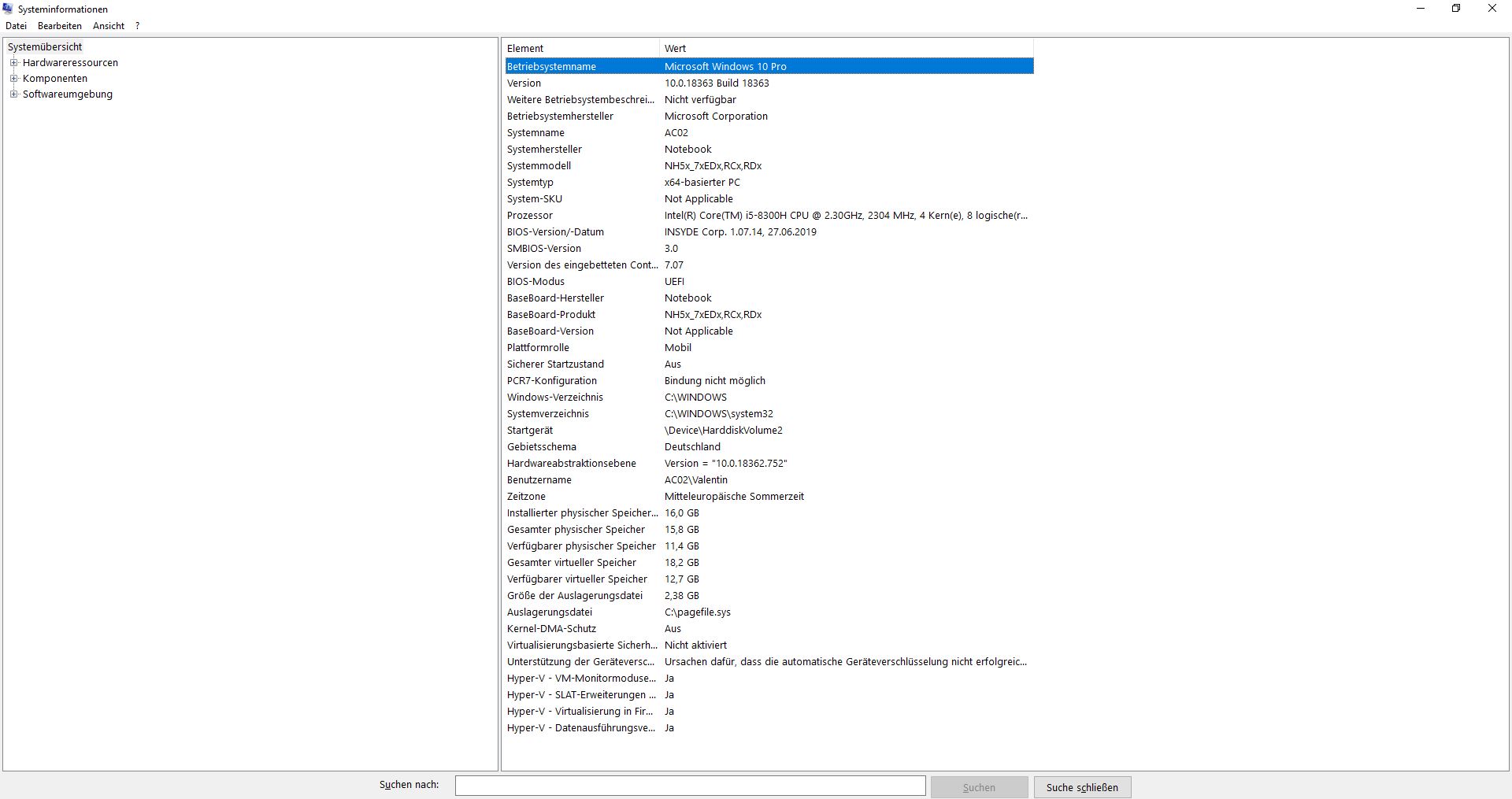Select the System-SKU row
This screenshot has height=799, width=1512.
[x=769, y=199]
